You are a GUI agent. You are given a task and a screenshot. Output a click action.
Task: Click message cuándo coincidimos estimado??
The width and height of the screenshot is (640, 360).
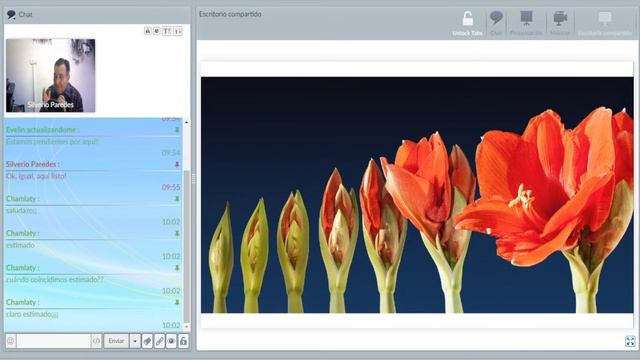[x=55, y=280]
